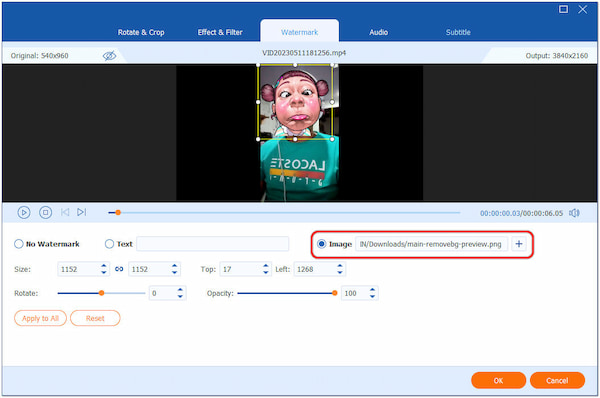Viewport: 600px width, 398px height.
Task: Click the Opacity slider handle
Action: pos(335,293)
